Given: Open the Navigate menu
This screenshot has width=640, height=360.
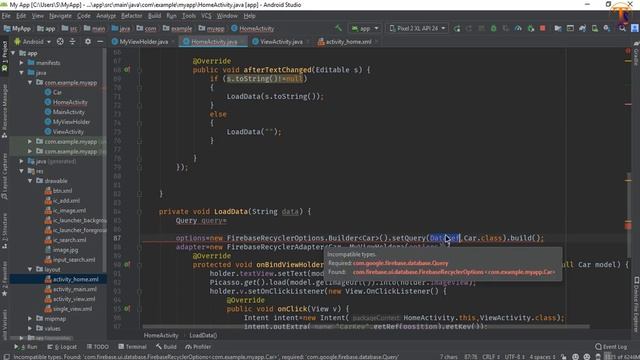Looking at the screenshot, I should (x=60, y=16).
